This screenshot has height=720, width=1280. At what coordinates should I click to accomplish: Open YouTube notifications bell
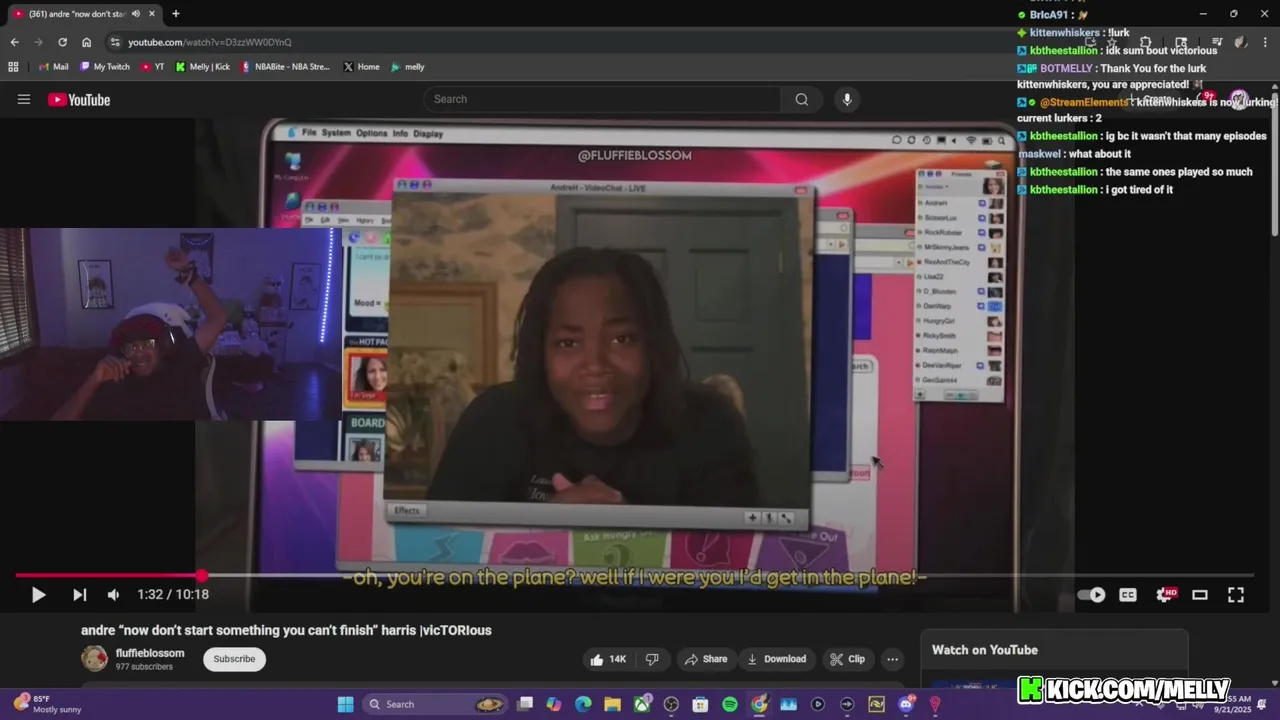tap(1204, 99)
